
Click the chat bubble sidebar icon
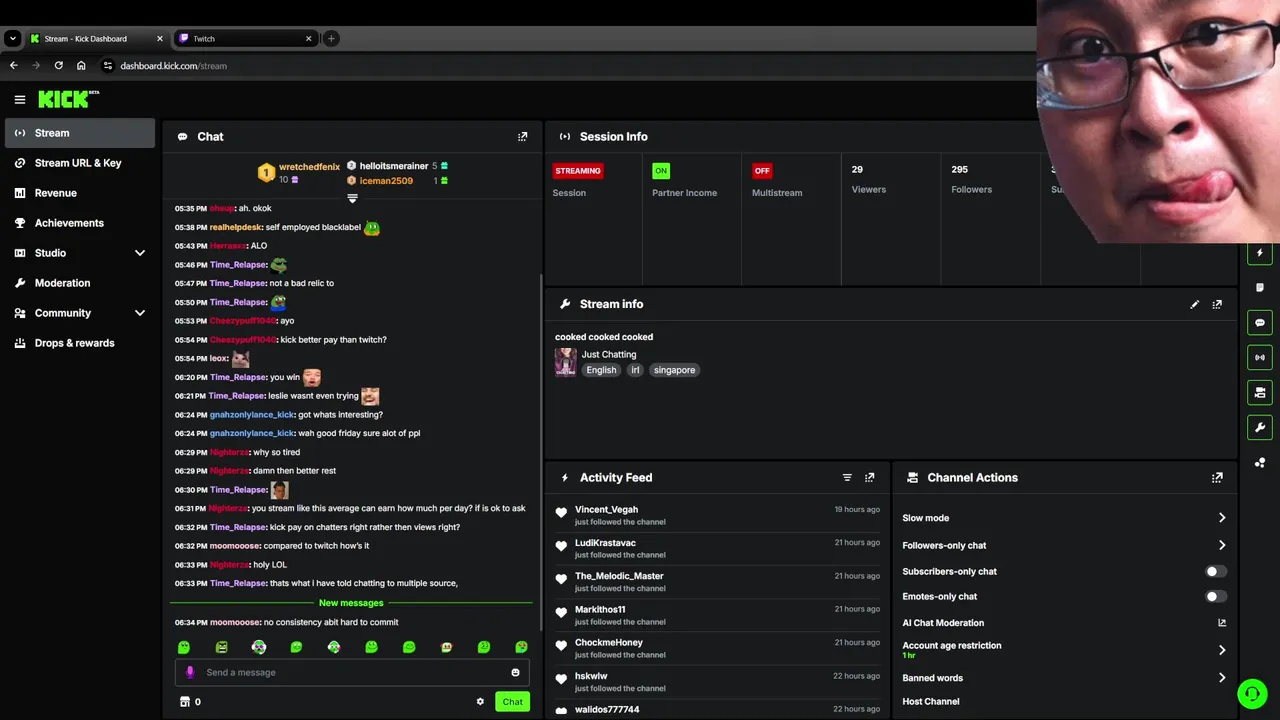(x=1260, y=323)
